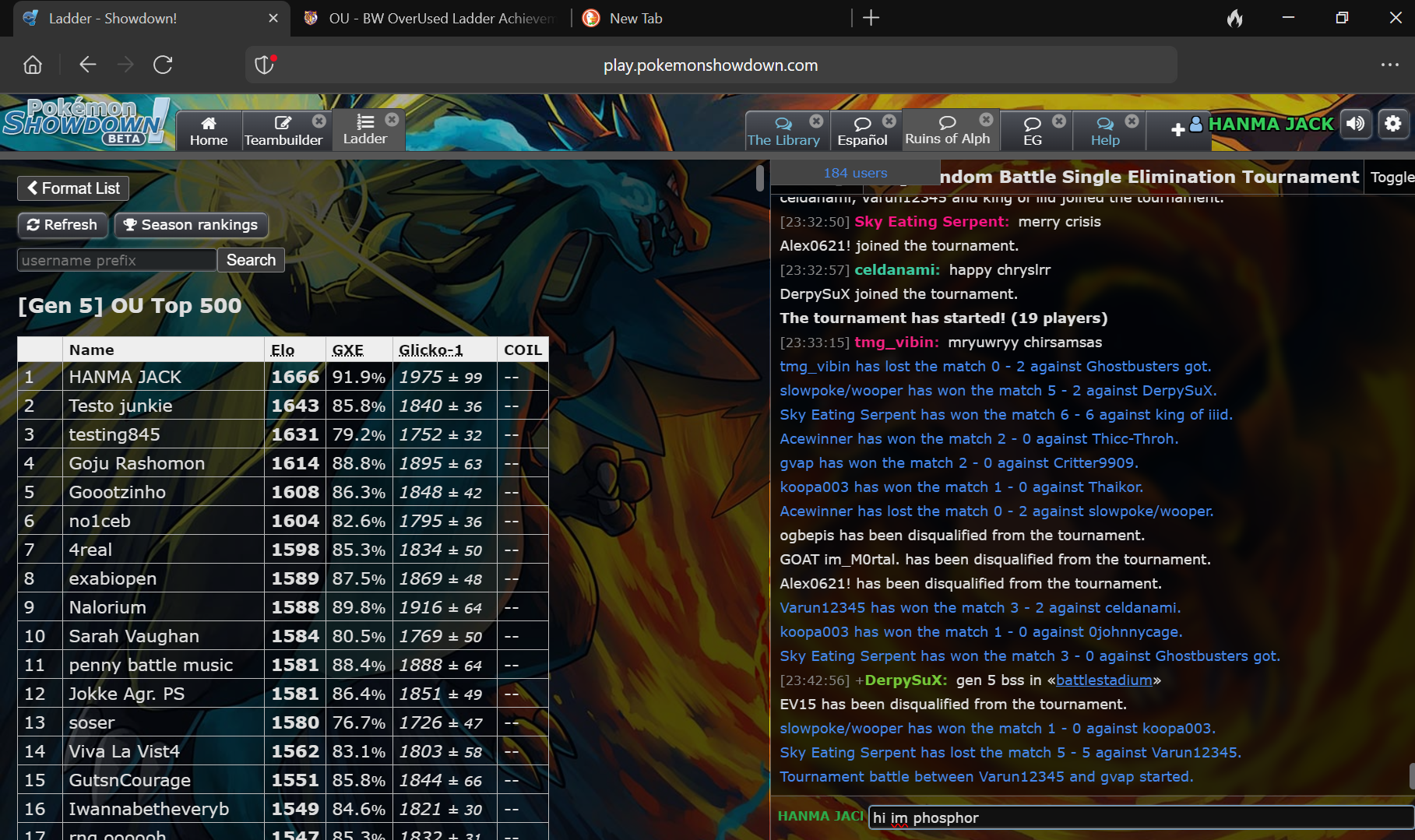Click the COIL column header
Viewport: 1415px width, 840px height.
click(523, 350)
